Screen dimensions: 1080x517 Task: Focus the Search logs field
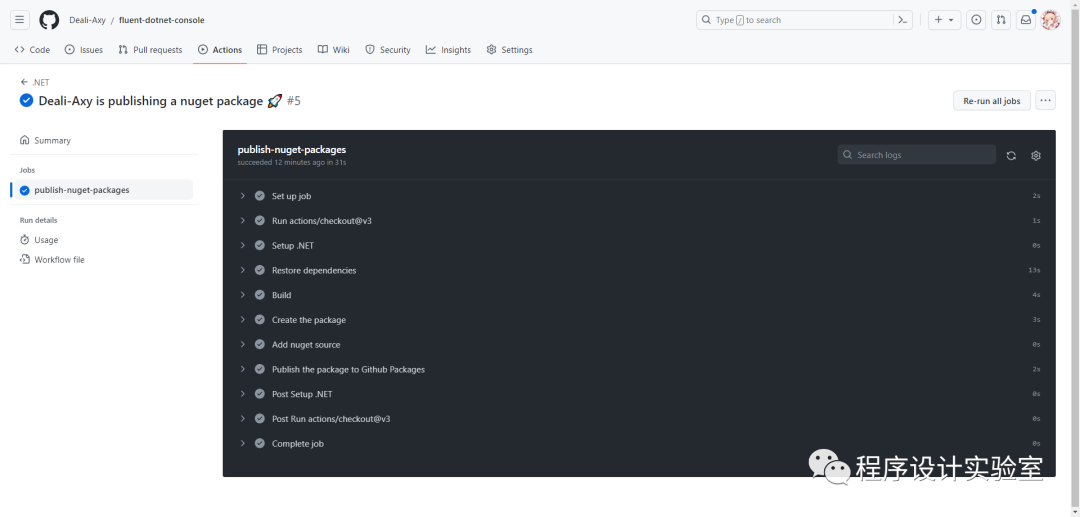tap(917, 155)
